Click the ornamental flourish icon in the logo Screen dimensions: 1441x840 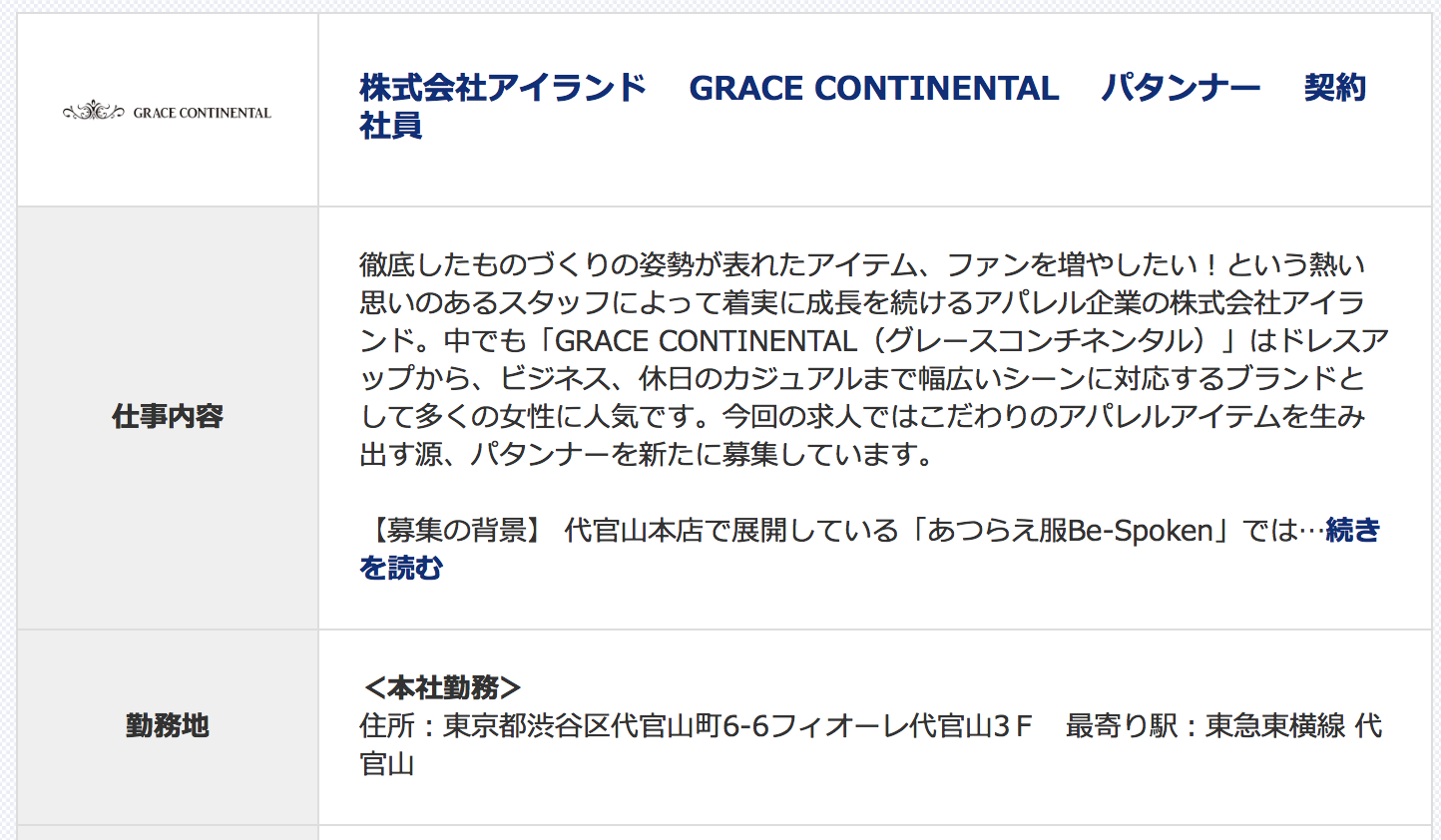click(x=94, y=112)
